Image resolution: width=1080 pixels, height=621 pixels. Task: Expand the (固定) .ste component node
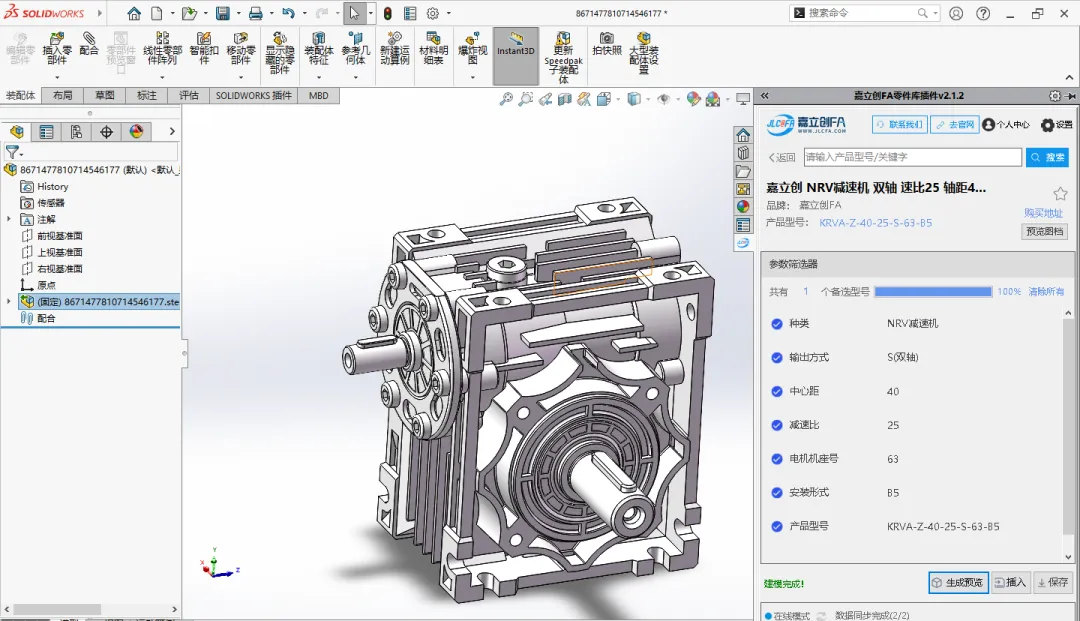point(10,301)
